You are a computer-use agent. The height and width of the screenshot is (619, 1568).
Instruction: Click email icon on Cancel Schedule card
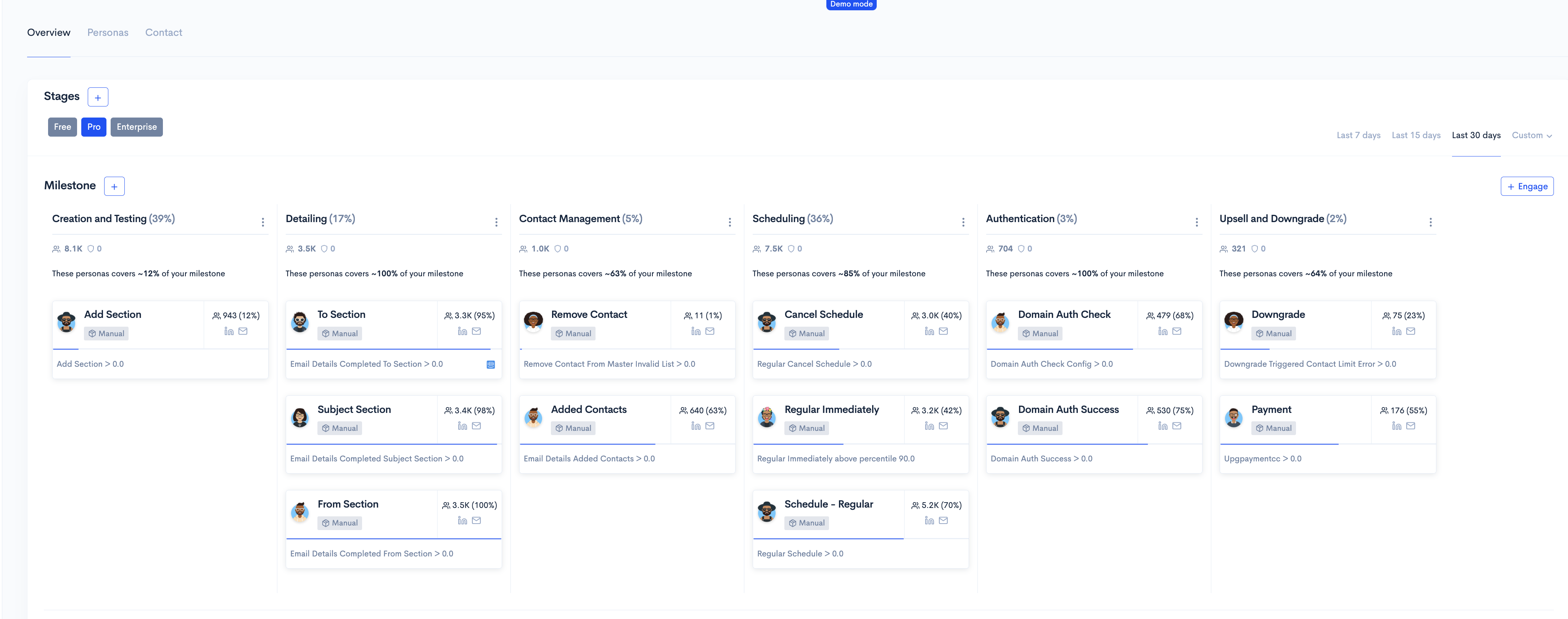[x=943, y=331]
